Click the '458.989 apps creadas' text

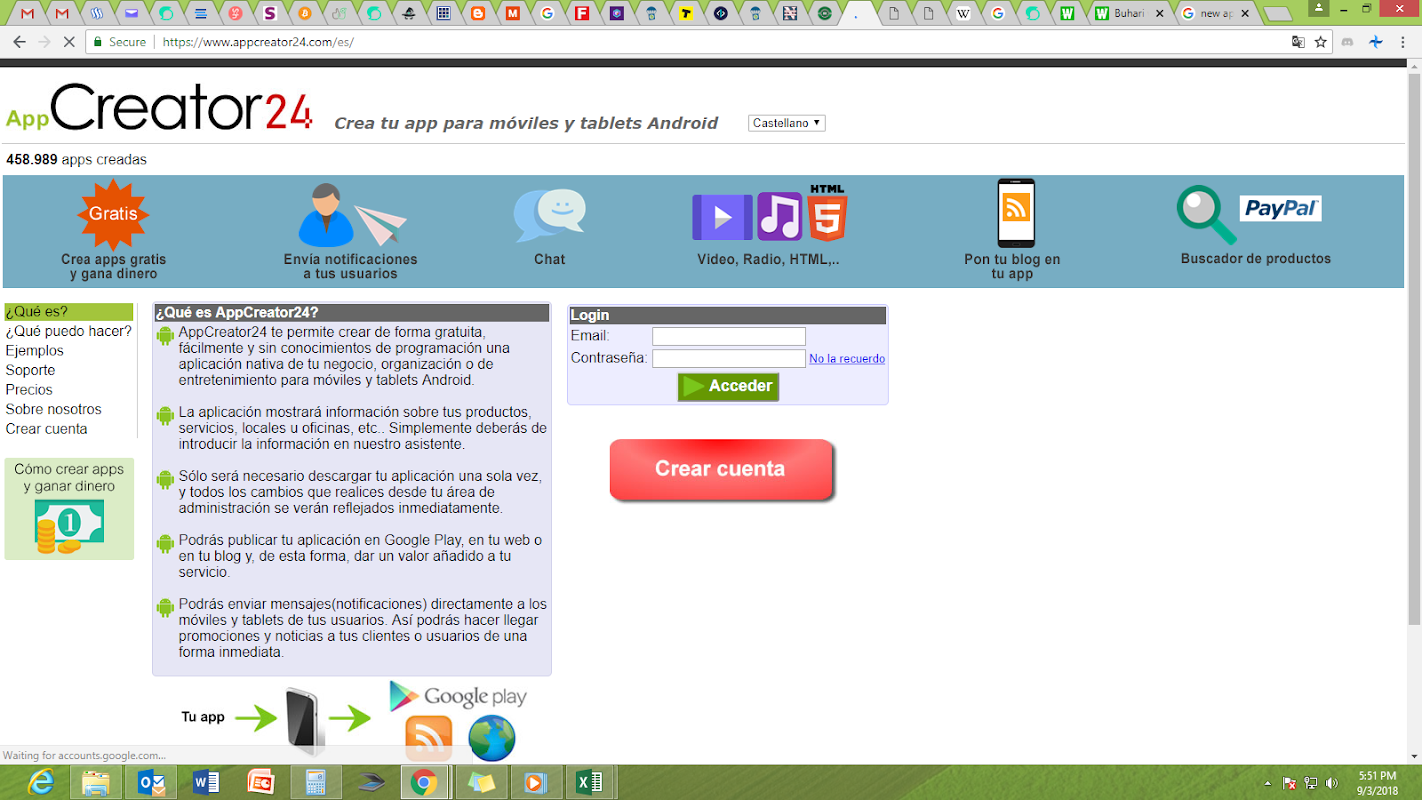point(76,159)
